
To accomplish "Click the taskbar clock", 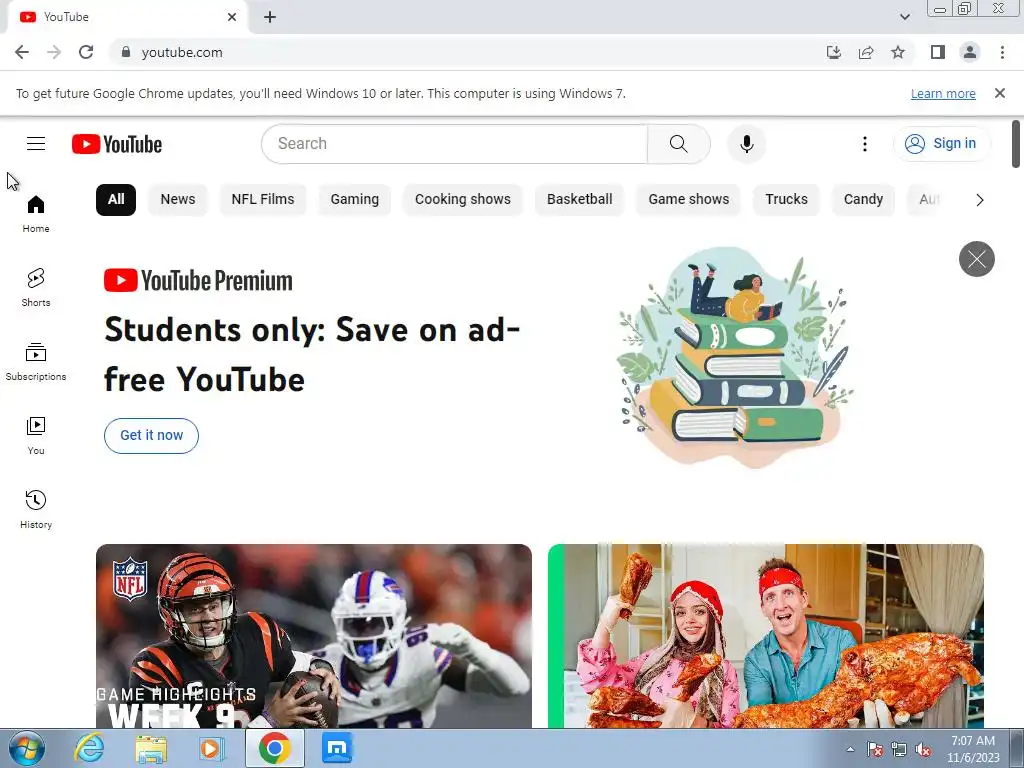I will point(973,749).
